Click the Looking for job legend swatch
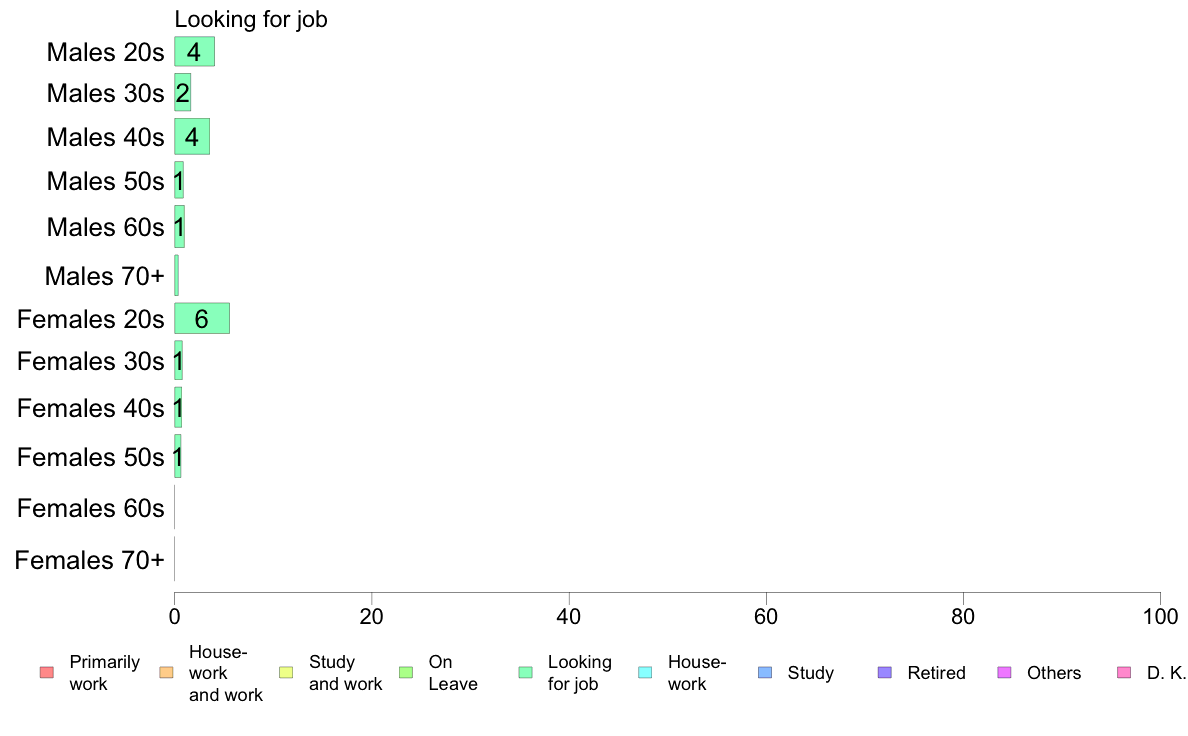The height and width of the screenshot is (736, 1188). point(526,672)
